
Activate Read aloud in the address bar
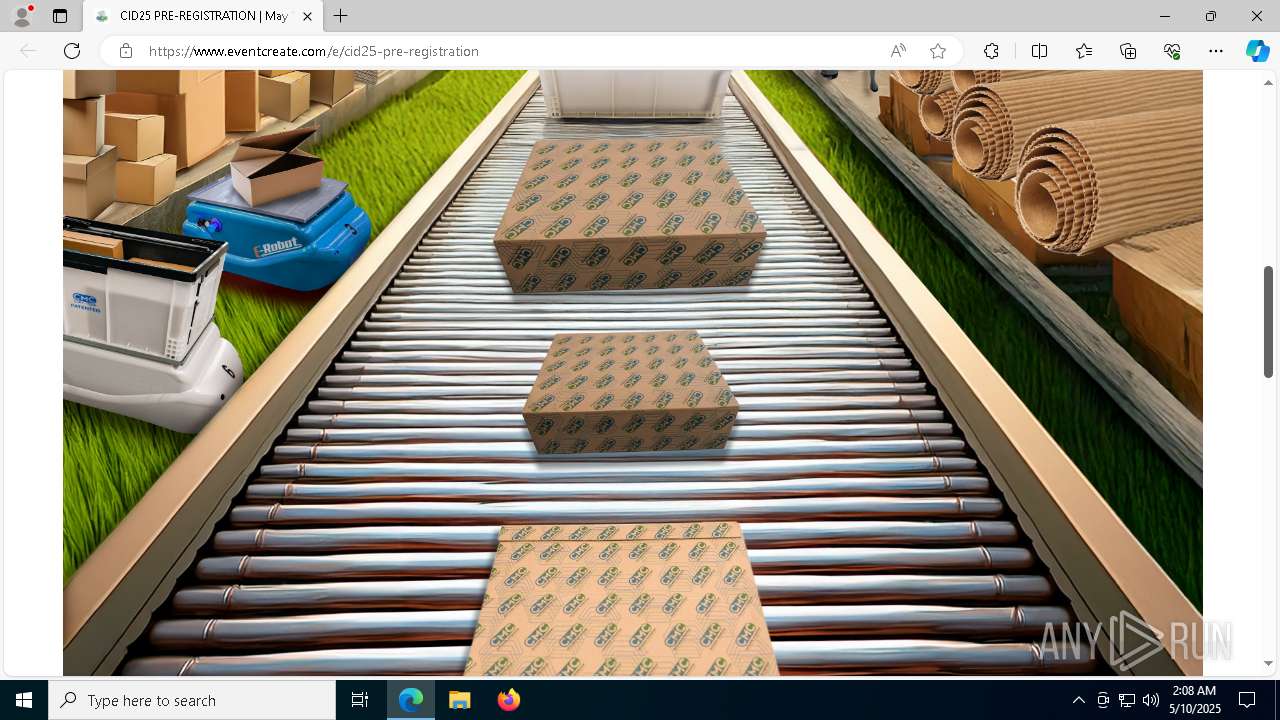[x=898, y=51]
